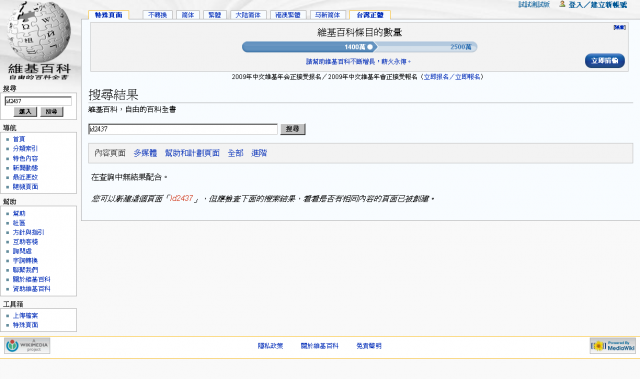Click the sidebar 搜尋 search button

[x=51, y=112]
